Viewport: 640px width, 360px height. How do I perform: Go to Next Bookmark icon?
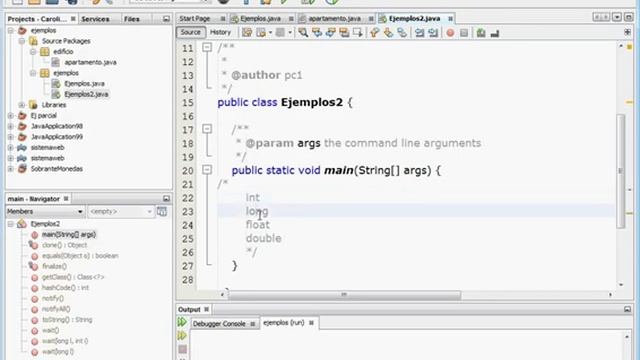click(x=388, y=33)
